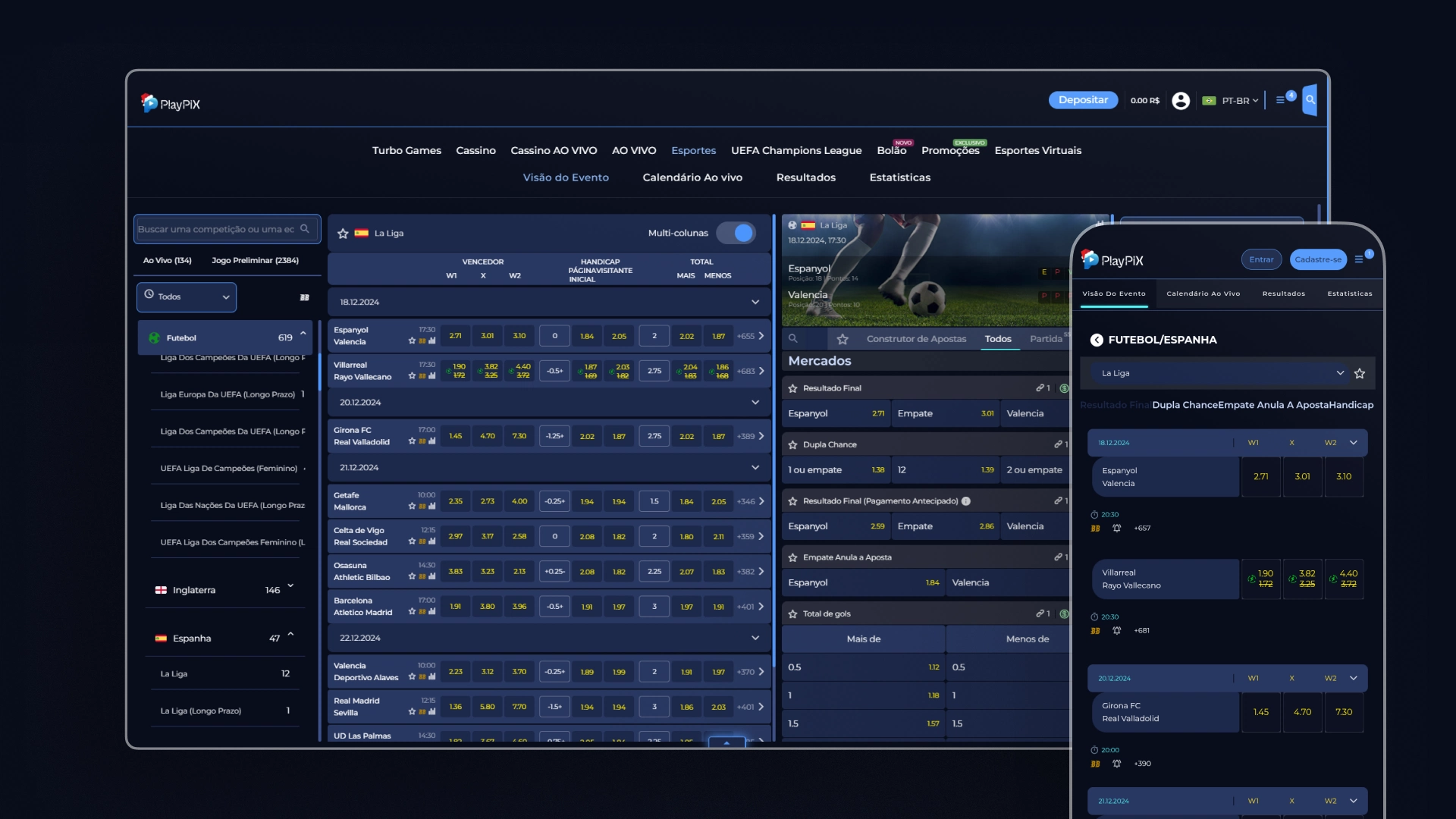
Task: Click the favorites star tab in markets panel
Action: click(x=843, y=339)
